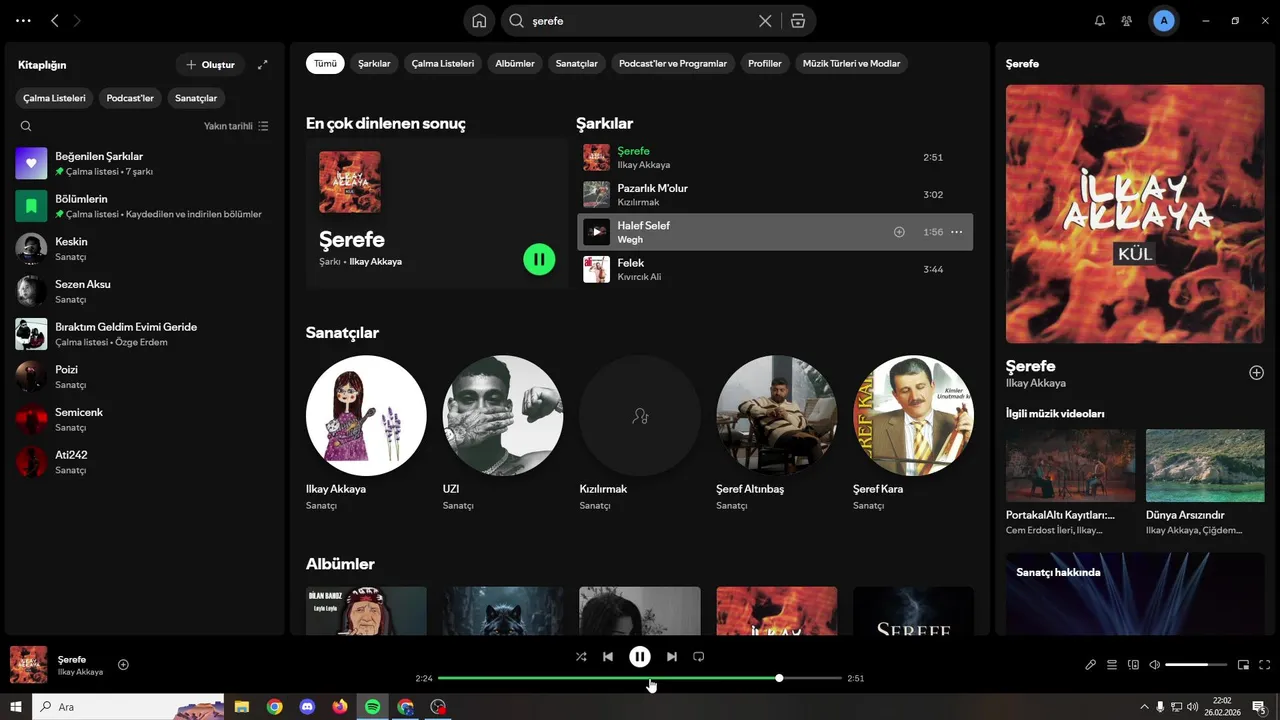Image resolution: width=1280 pixels, height=720 pixels.
Task: Skip to the next track
Action: (672, 657)
